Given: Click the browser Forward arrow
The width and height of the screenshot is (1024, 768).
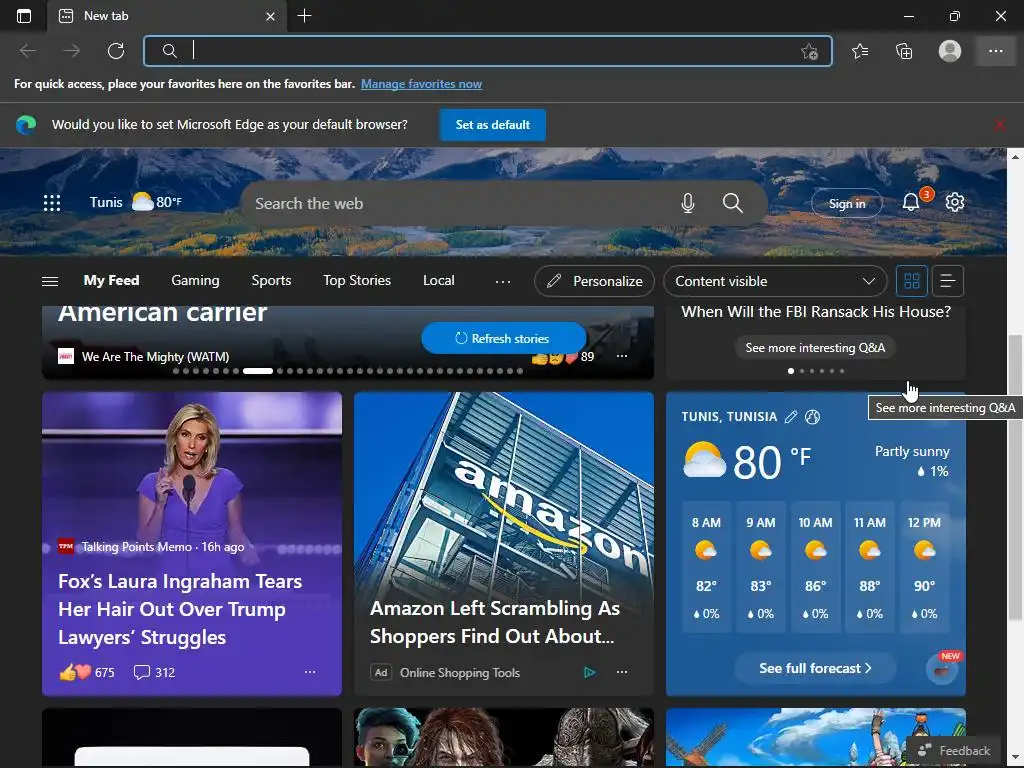Looking at the screenshot, I should point(71,51).
